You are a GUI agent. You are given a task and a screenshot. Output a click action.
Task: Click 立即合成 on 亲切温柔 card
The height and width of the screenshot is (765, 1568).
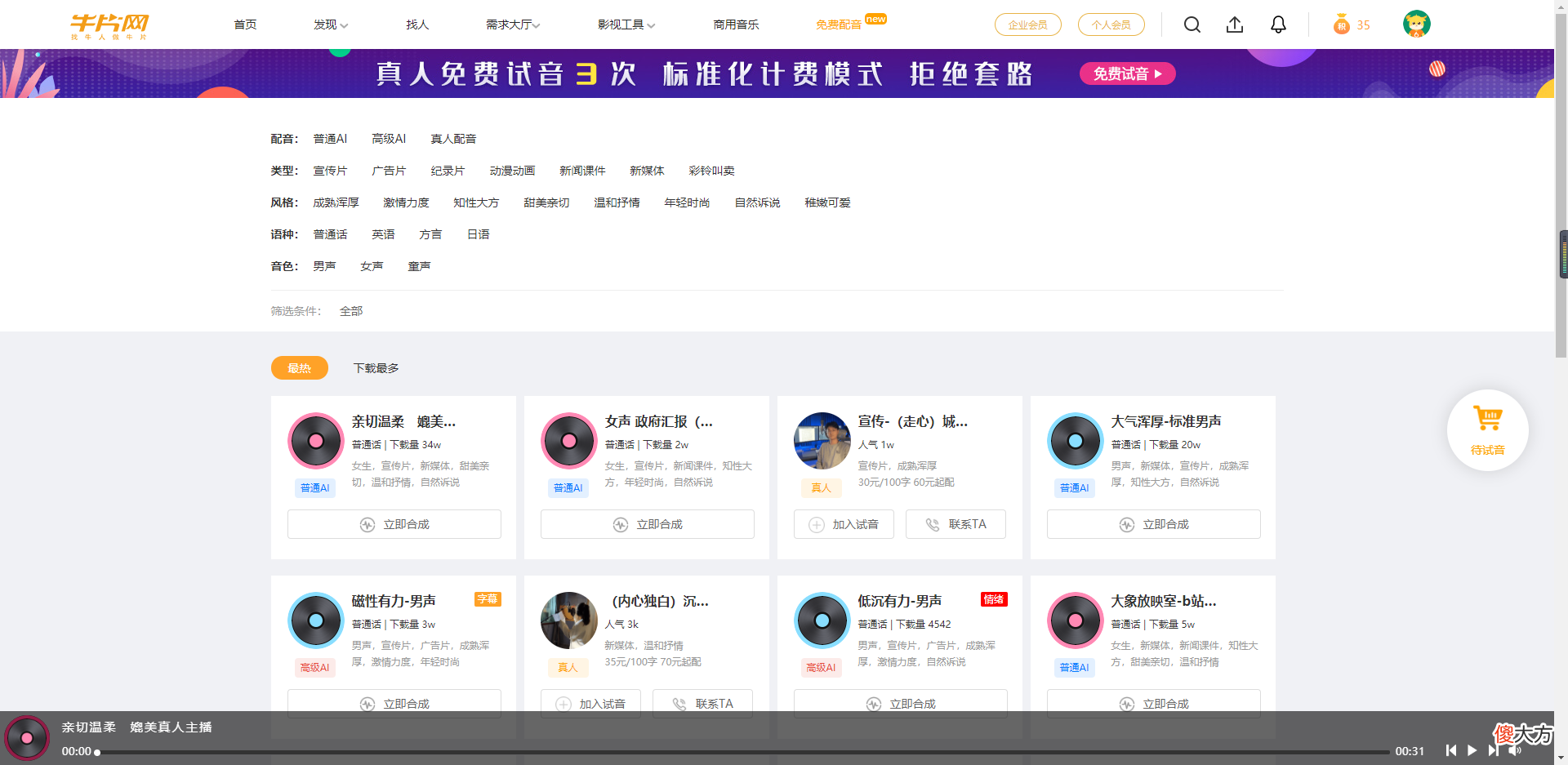pyautogui.click(x=394, y=524)
